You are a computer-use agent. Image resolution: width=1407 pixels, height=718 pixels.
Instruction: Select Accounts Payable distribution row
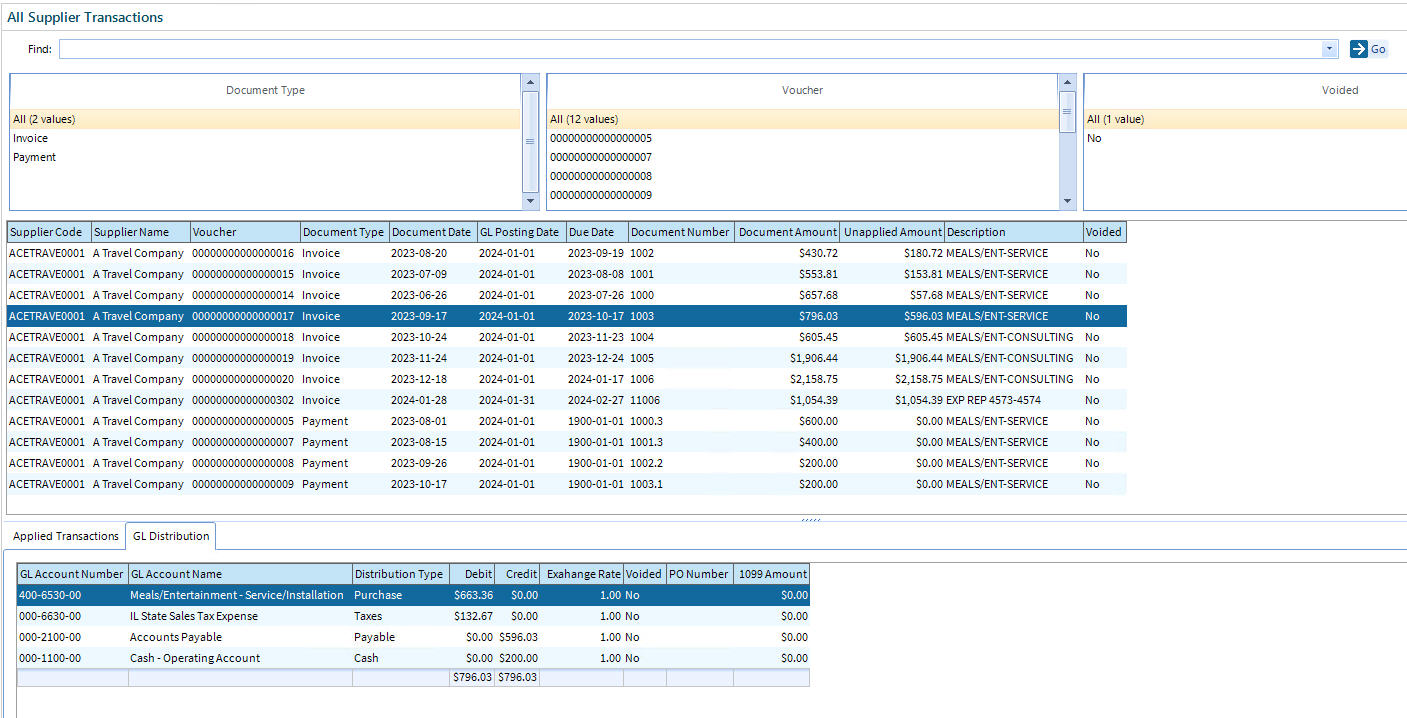point(413,637)
